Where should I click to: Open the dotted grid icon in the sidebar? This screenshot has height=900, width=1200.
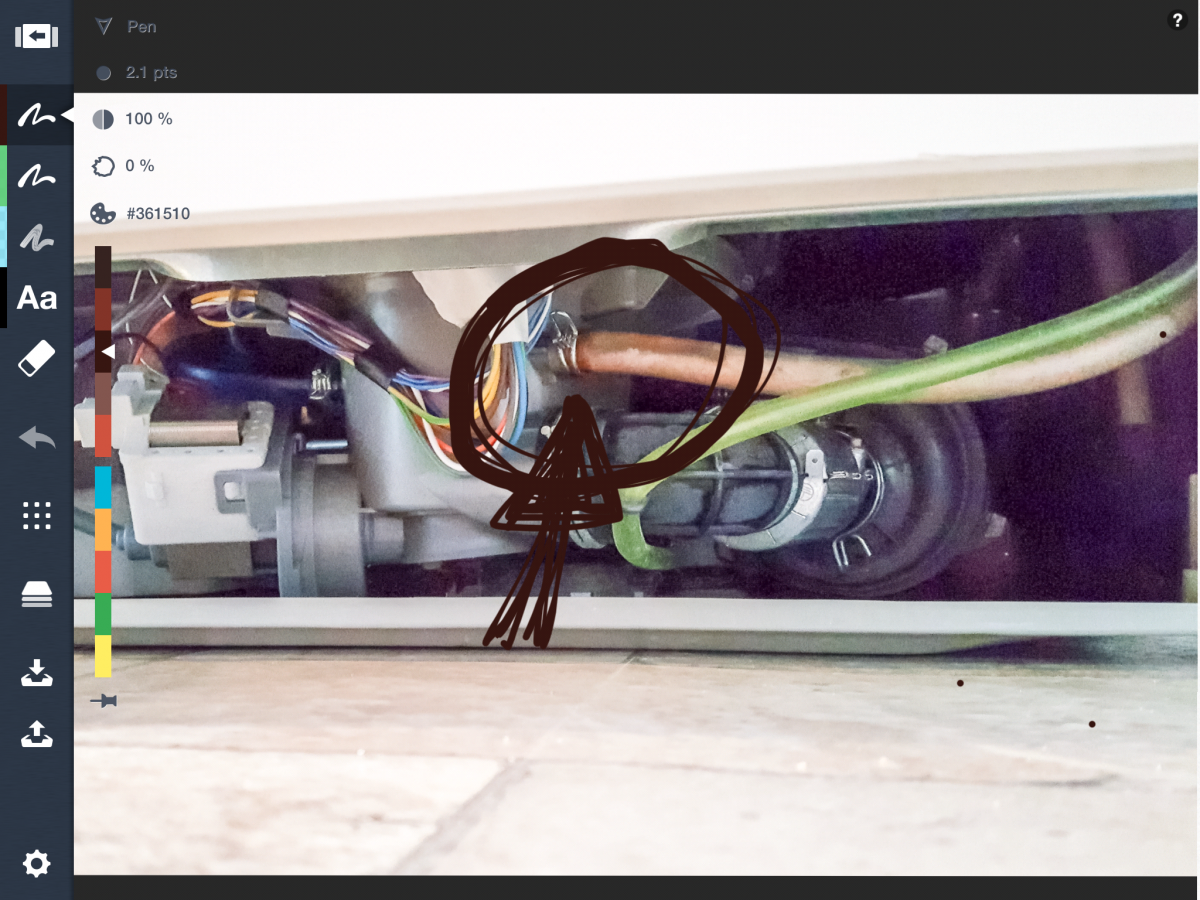[36, 516]
